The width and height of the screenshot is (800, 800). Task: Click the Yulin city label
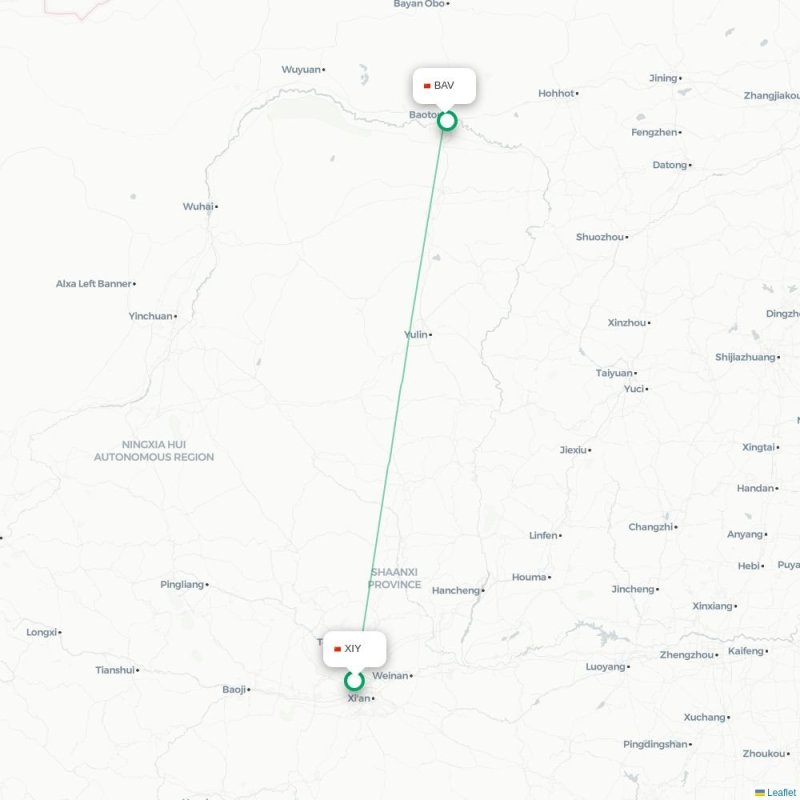tap(416, 335)
